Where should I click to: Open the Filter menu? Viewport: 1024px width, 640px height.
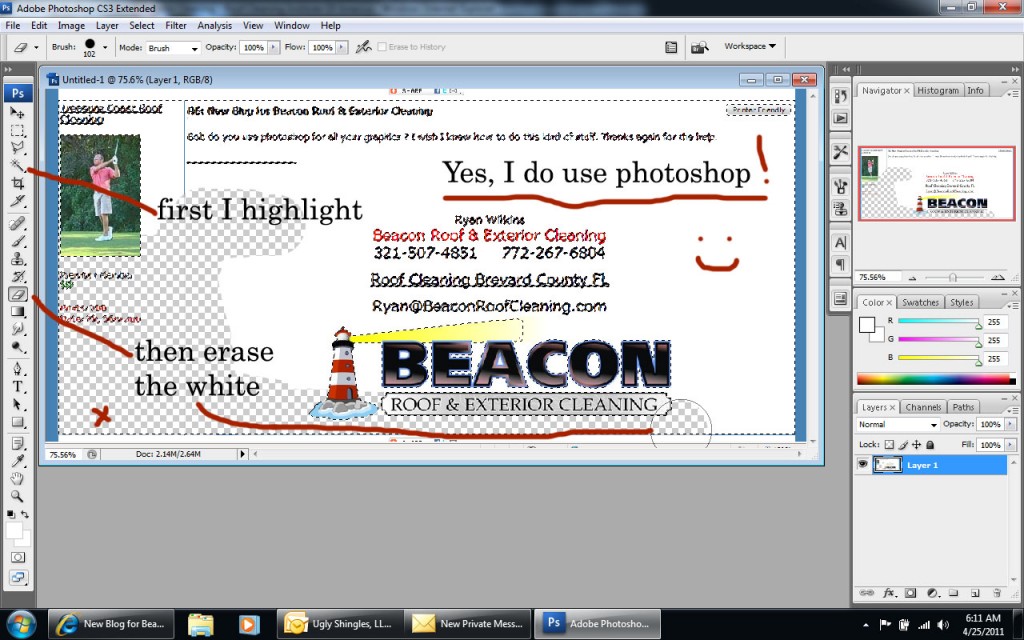pos(176,25)
